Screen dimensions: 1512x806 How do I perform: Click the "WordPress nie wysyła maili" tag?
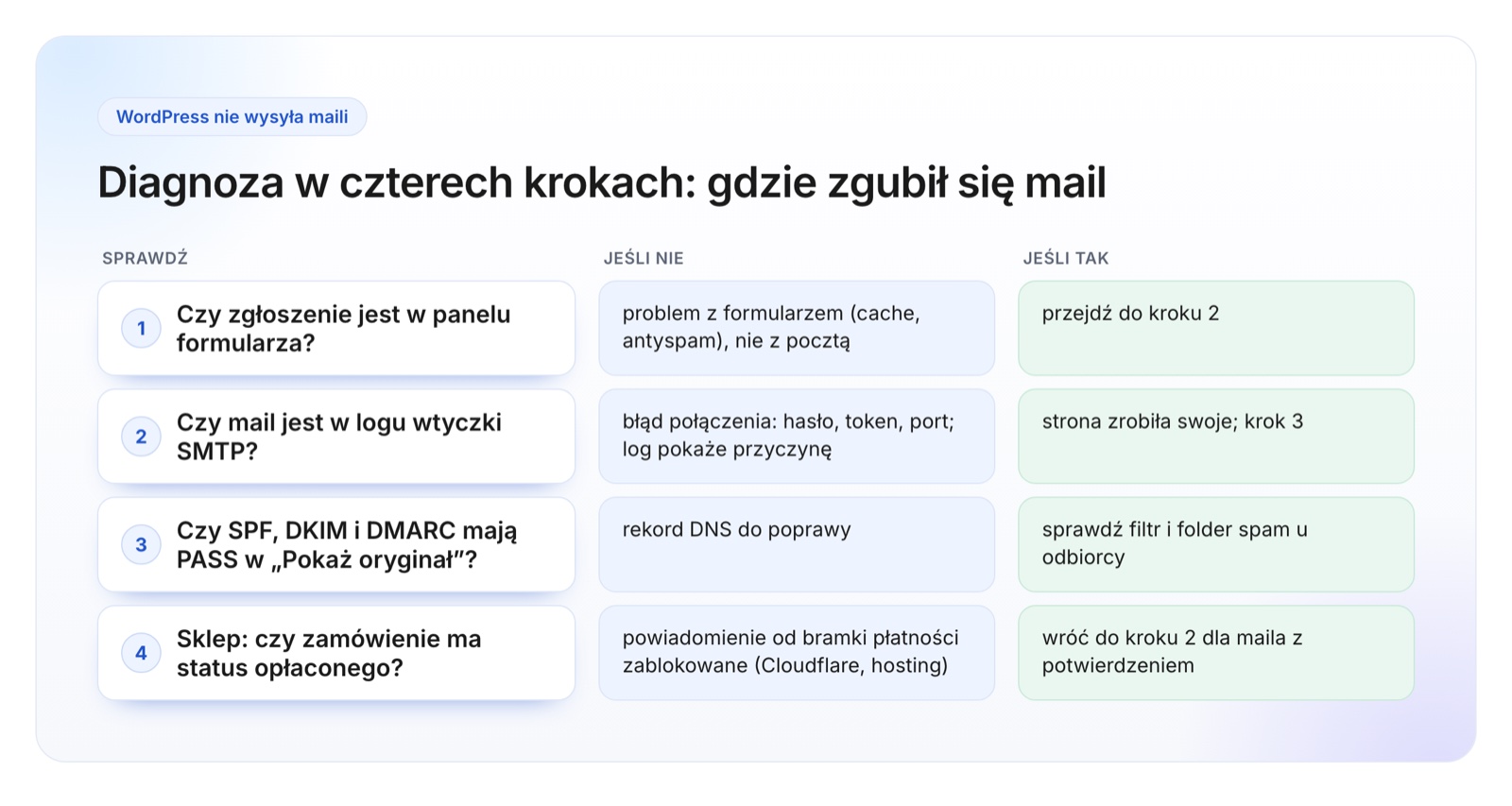point(232,116)
